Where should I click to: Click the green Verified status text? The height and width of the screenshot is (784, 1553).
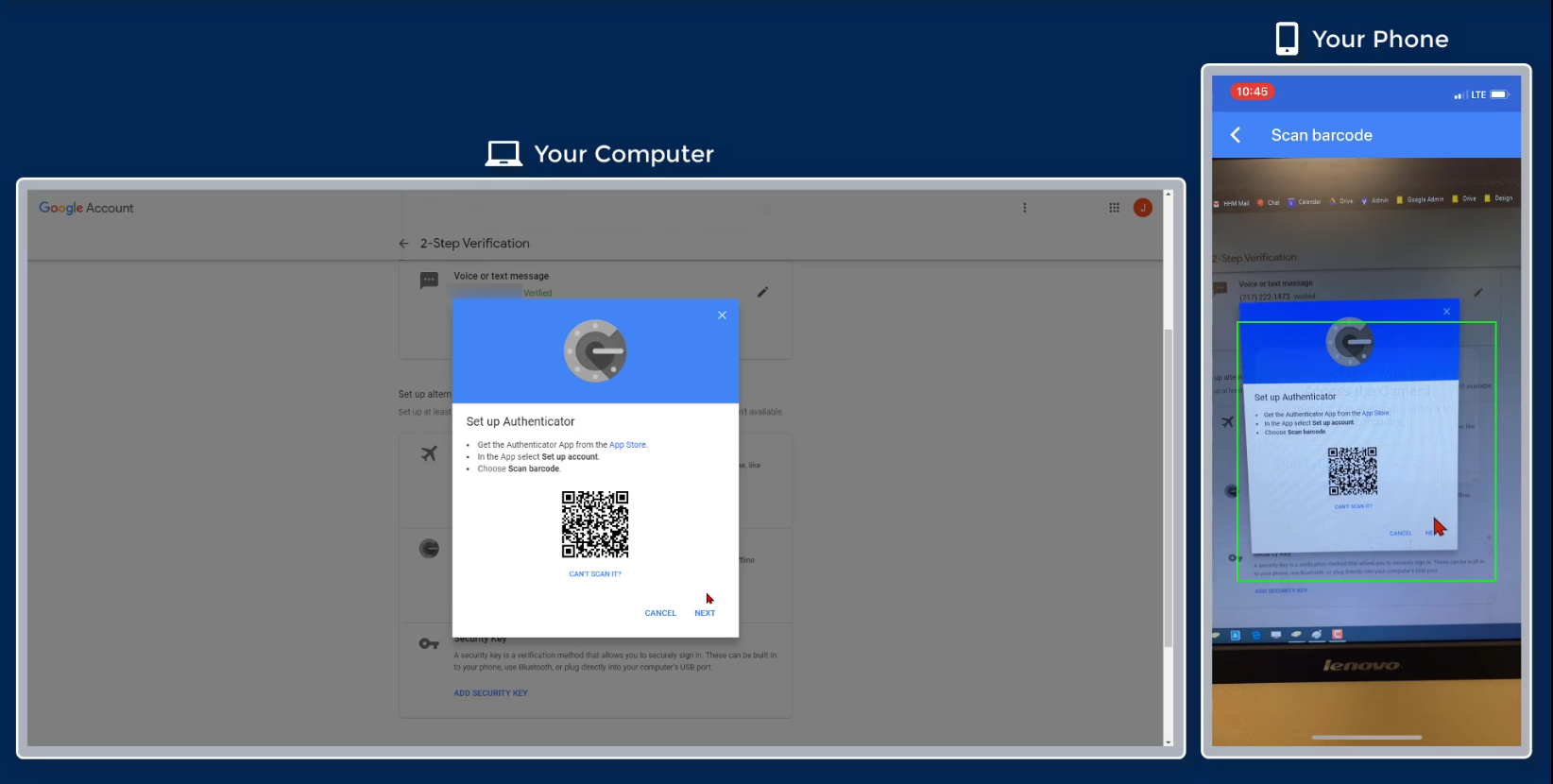538,293
